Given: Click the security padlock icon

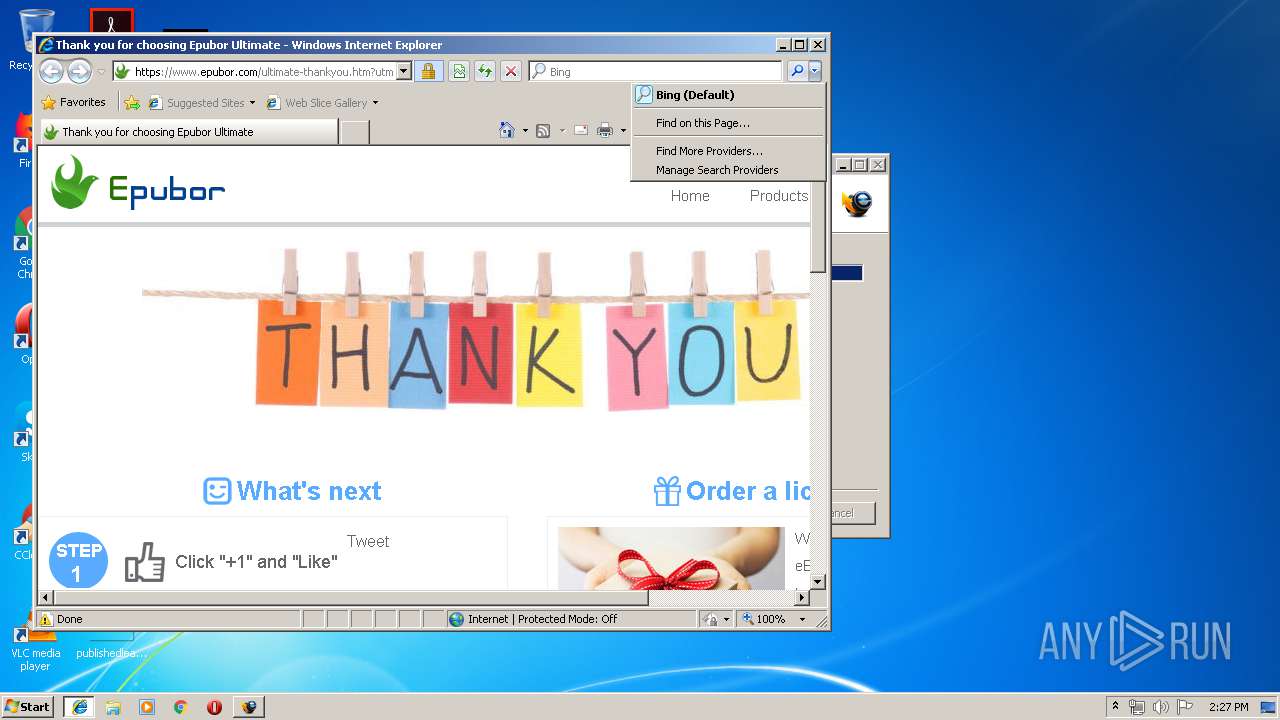Looking at the screenshot, I should [x=428, y=71].
